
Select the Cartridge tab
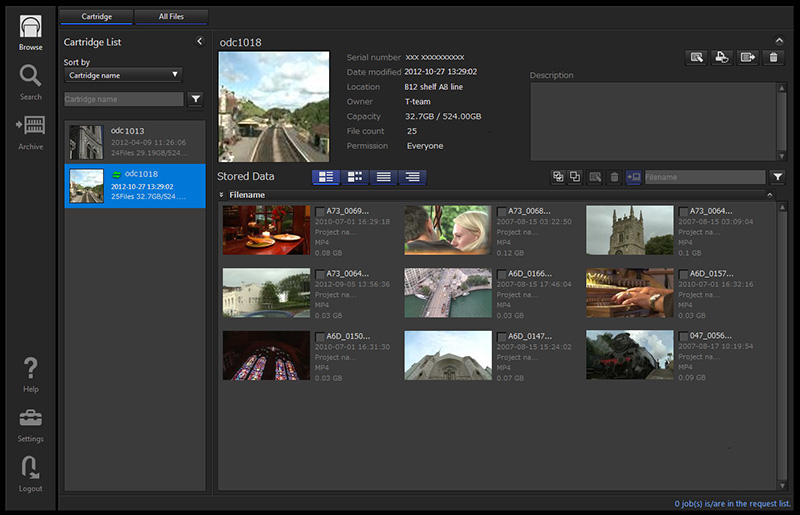(x=96, y=17)
